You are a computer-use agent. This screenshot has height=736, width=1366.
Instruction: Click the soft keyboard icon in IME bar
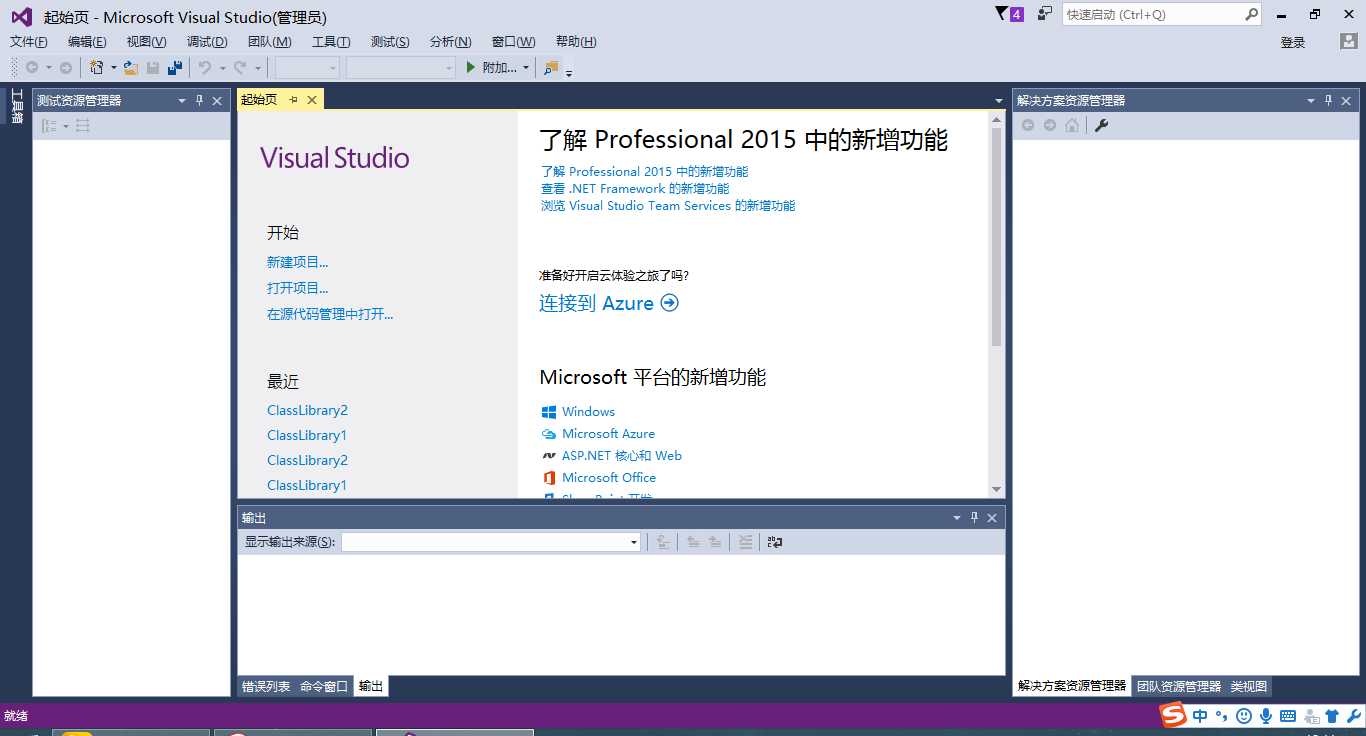[1288, 716]
